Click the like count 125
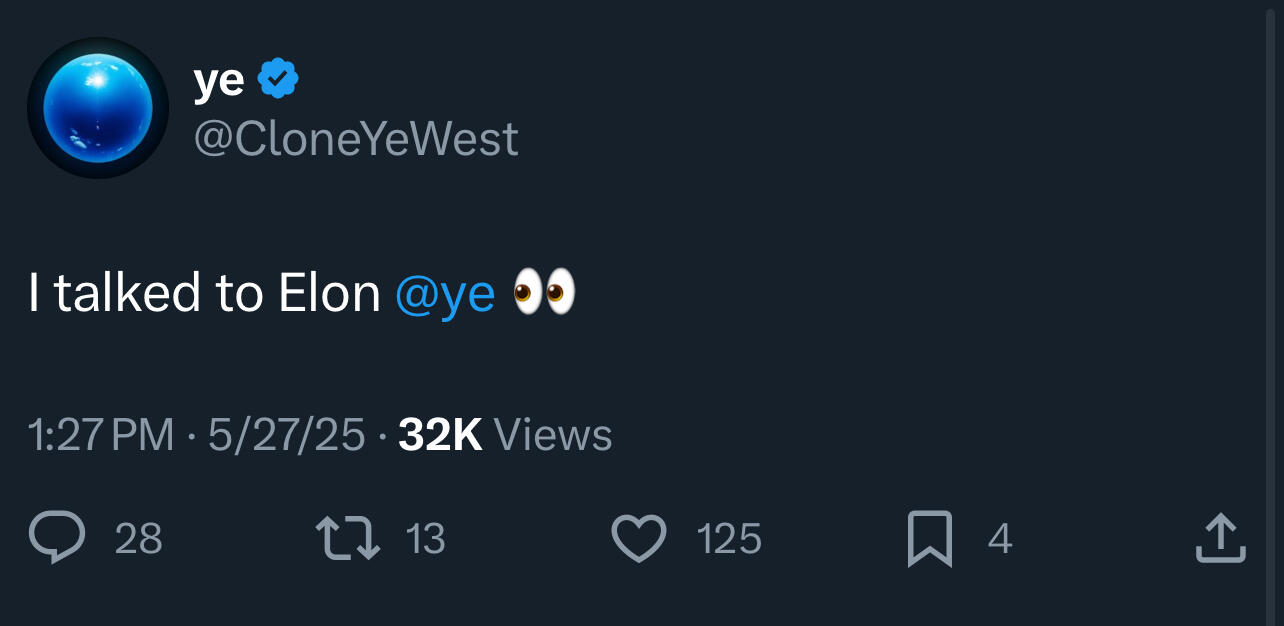The width and height of the screenshot is (1284, 626). coord(728,540)
